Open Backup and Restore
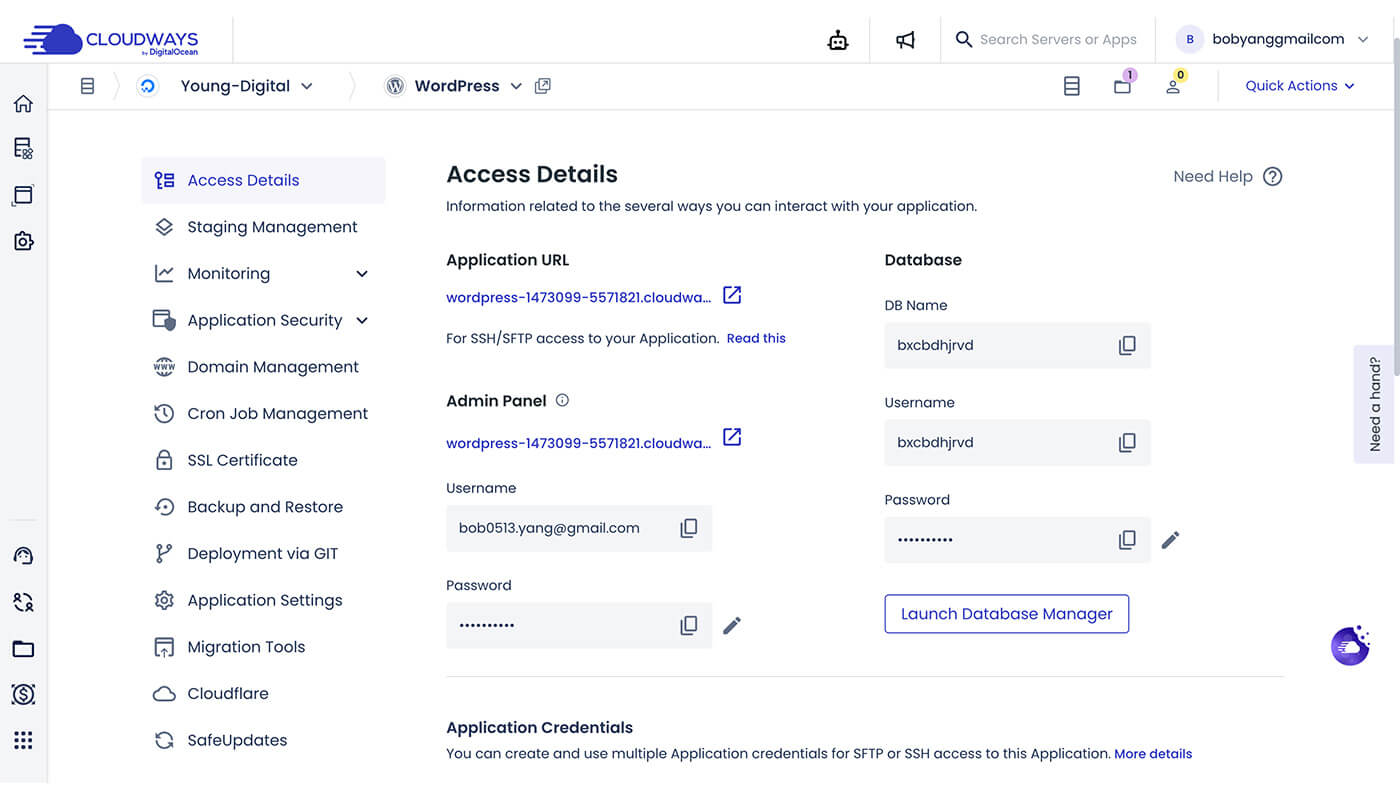The image size is (1400, 800). pos(263,507)
